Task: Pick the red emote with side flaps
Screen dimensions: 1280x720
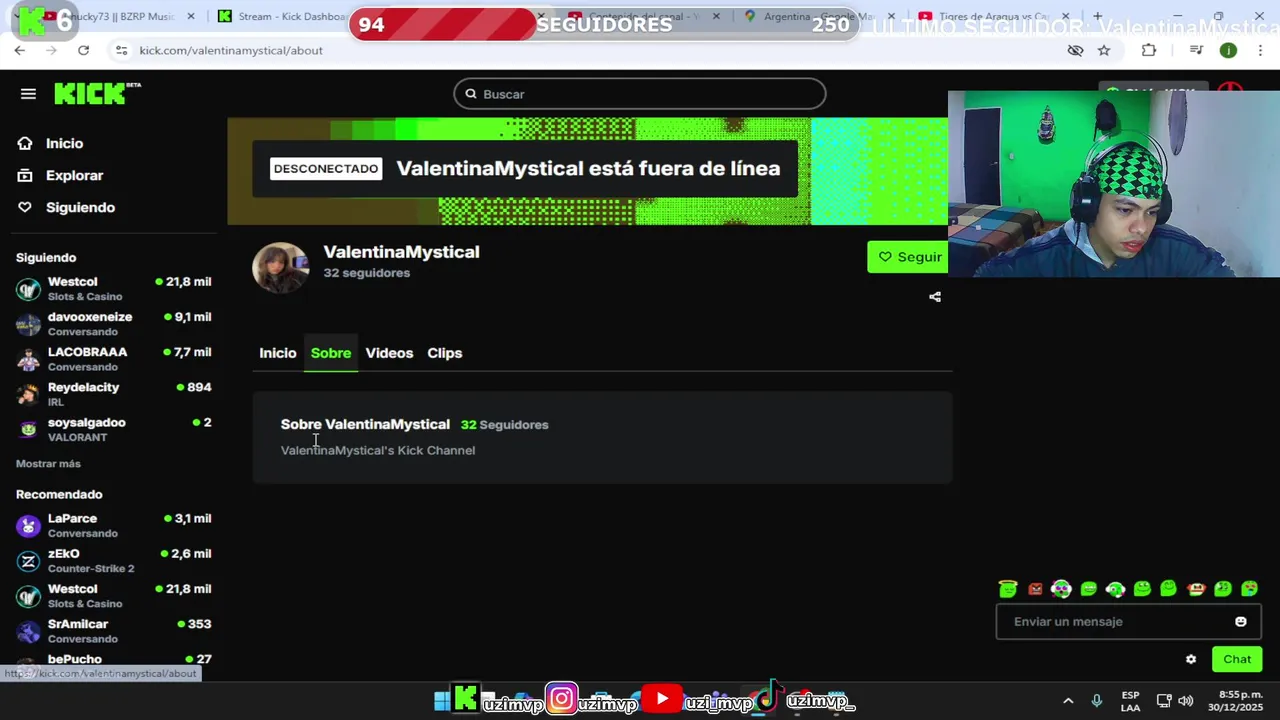Action: tap(1196, 589)
